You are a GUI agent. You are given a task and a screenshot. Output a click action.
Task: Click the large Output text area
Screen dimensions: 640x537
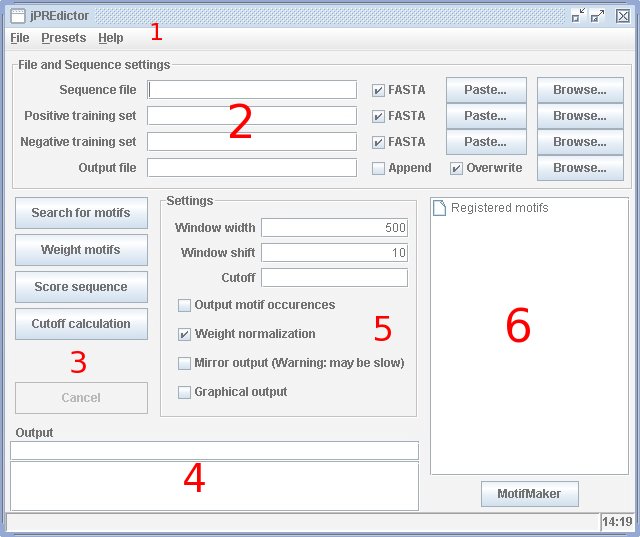point(214,486)
